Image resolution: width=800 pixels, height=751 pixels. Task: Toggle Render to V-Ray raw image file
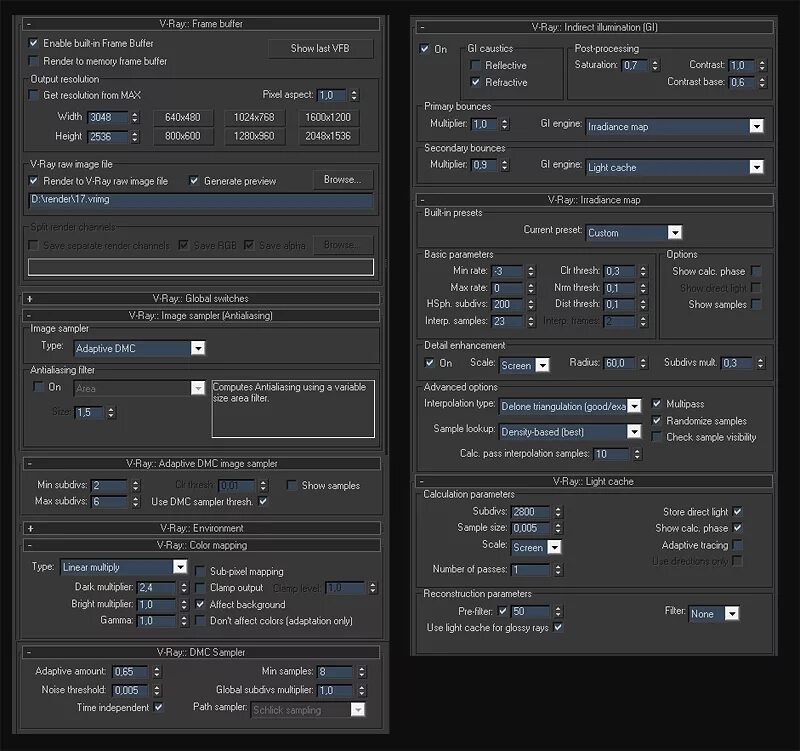(x=34, y=181)
